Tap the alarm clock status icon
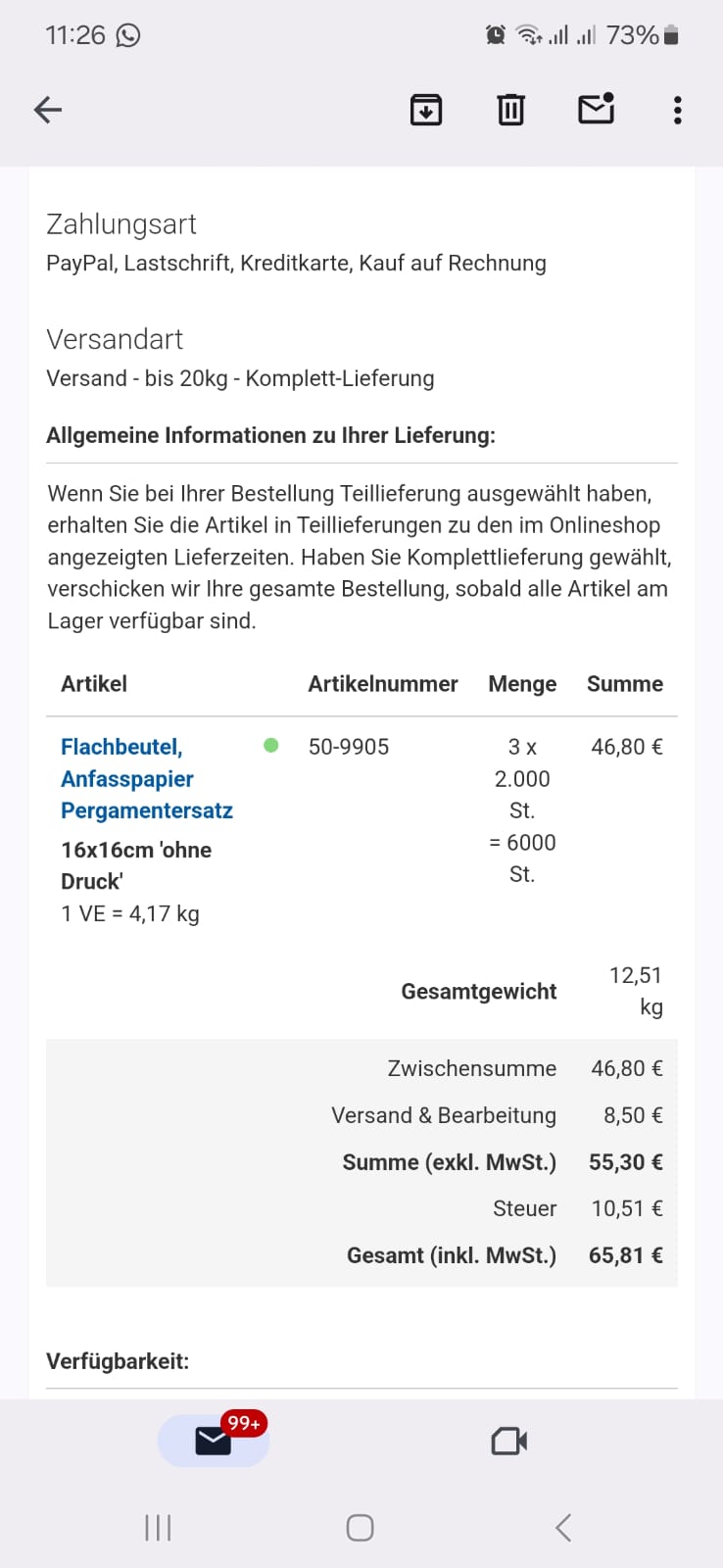 pos(496,35)
